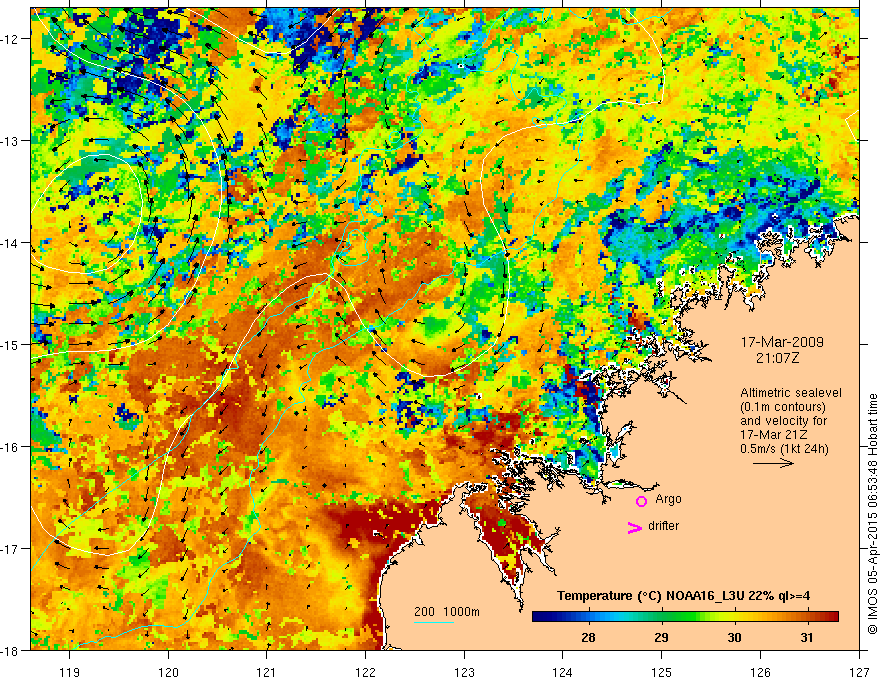Click the '0.5m/s (1kt 24h)' text
This screenshot has height=680, width=880.
point(784,449)
